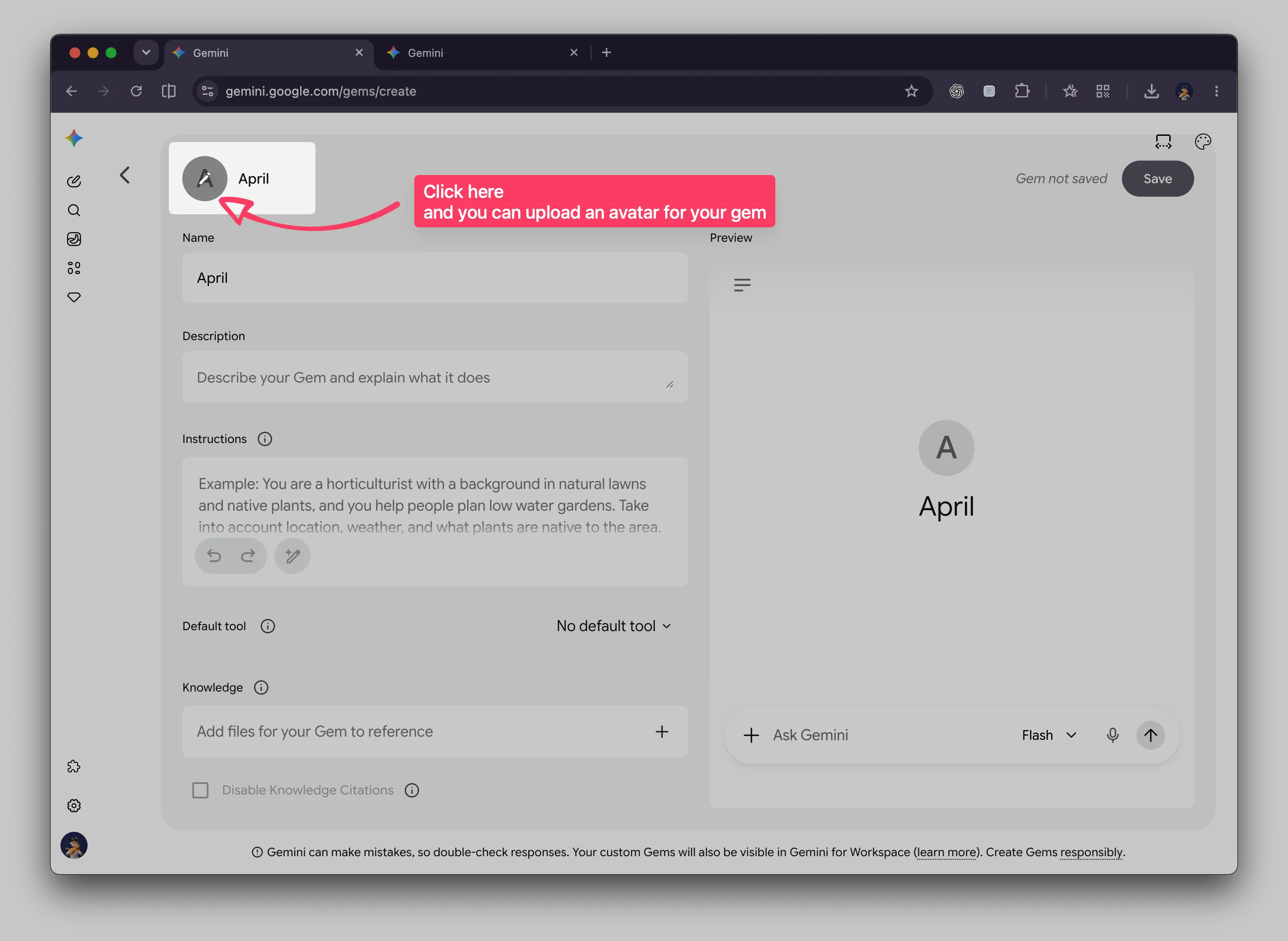This screenshot has height=941, width=1288.
Task: Click the screenshot capture icon top right
Action: (1163, 141)
